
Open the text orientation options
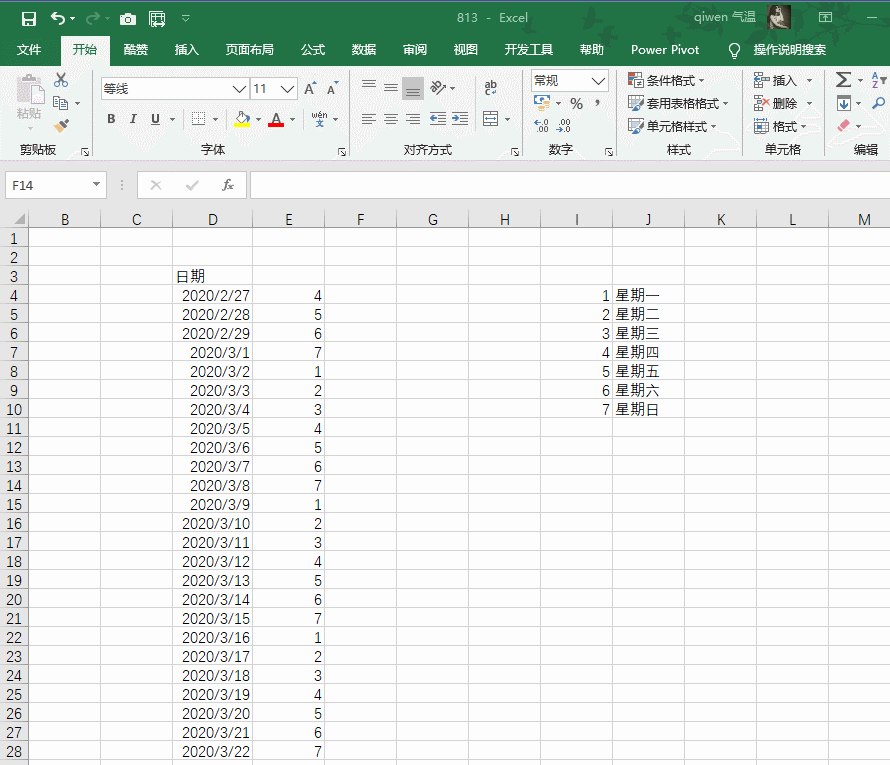[x=443, y=88]
